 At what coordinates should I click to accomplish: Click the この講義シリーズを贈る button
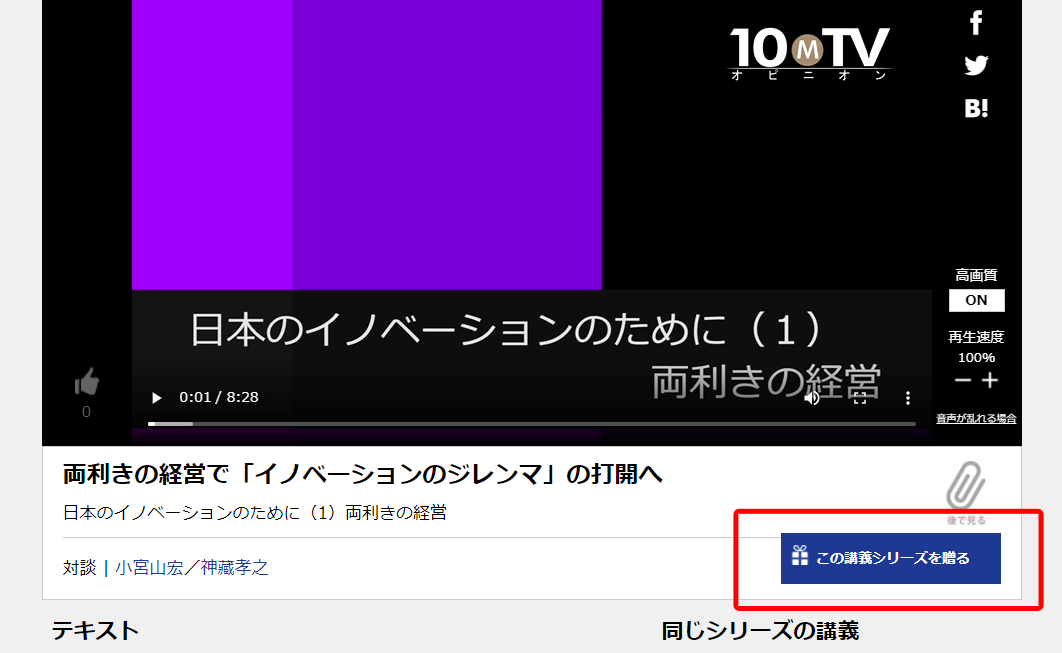pos(891,558)
